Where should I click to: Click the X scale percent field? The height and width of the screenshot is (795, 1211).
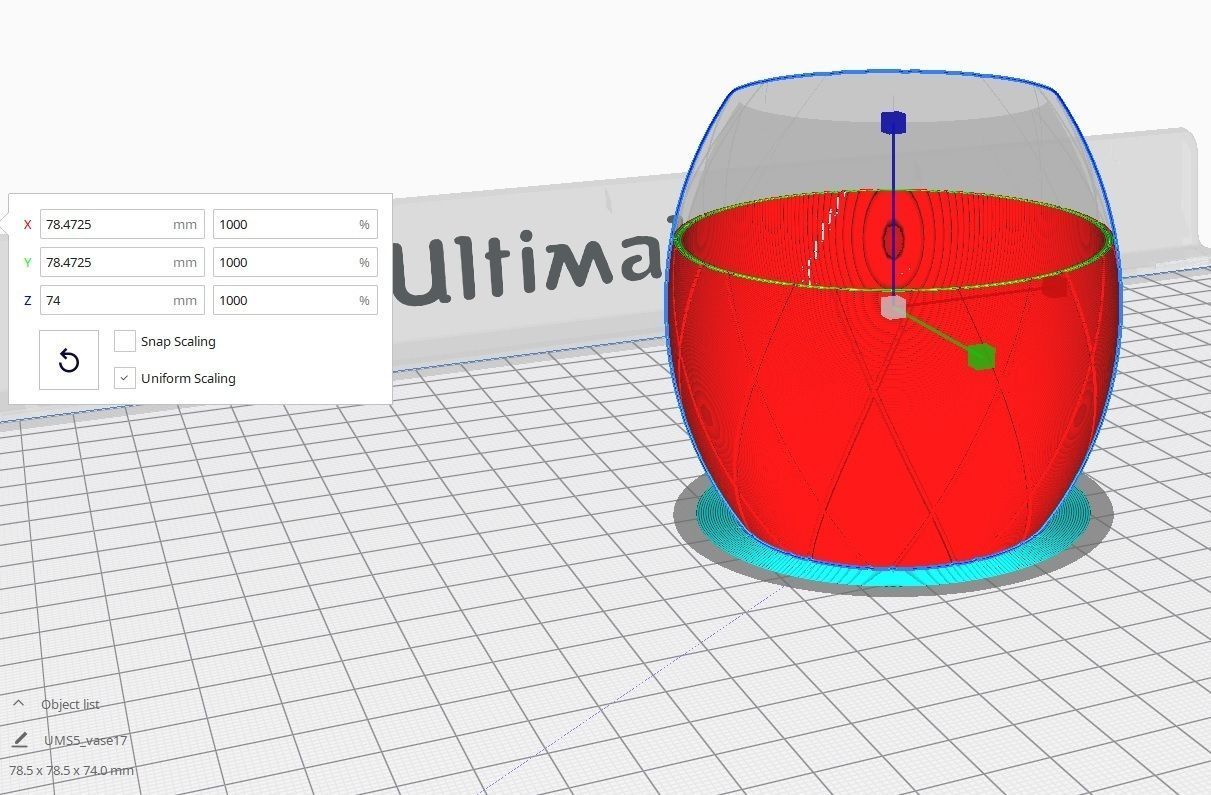point(295,224)
